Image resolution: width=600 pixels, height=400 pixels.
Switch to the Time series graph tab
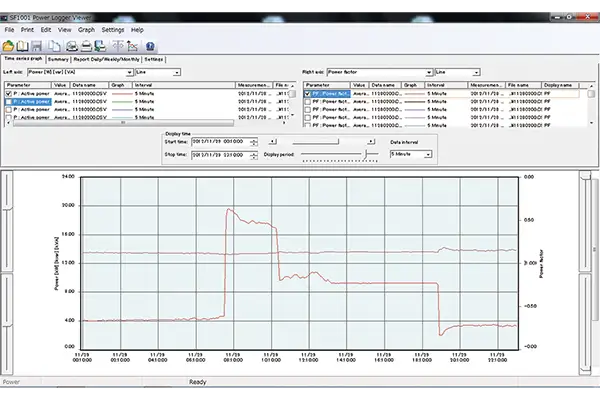click(x=23, y=59)
